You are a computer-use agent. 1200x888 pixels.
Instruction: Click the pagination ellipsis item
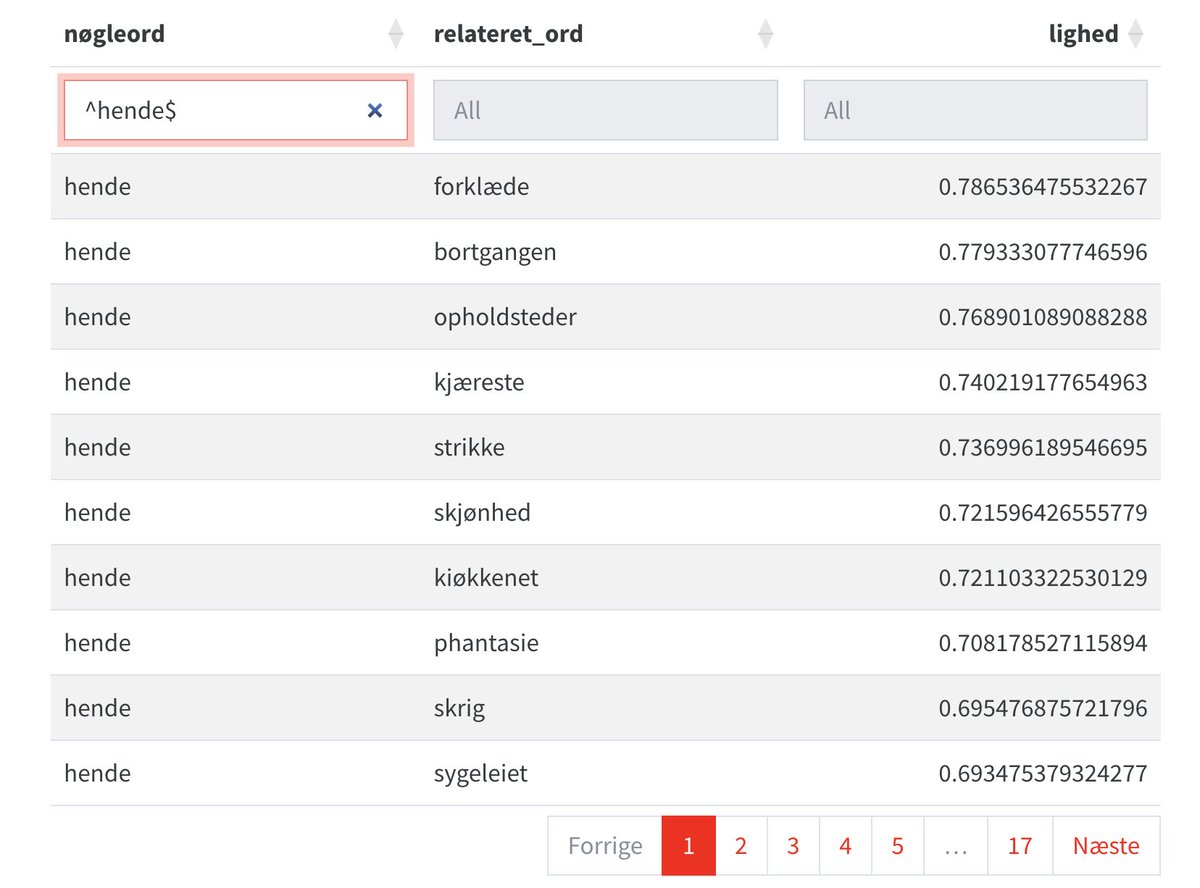[956, 846]
